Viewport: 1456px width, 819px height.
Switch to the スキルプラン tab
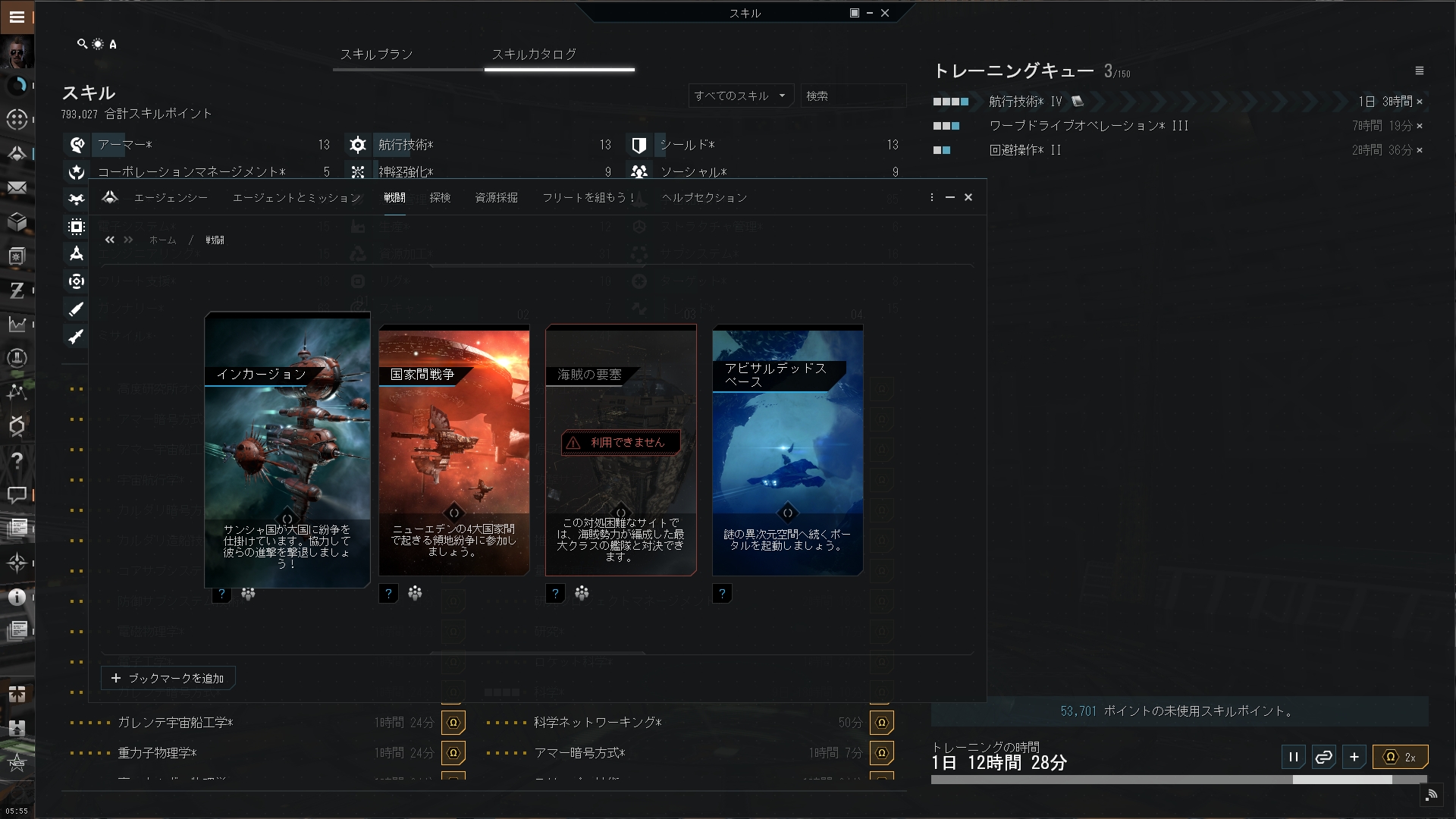coord(376,55)
